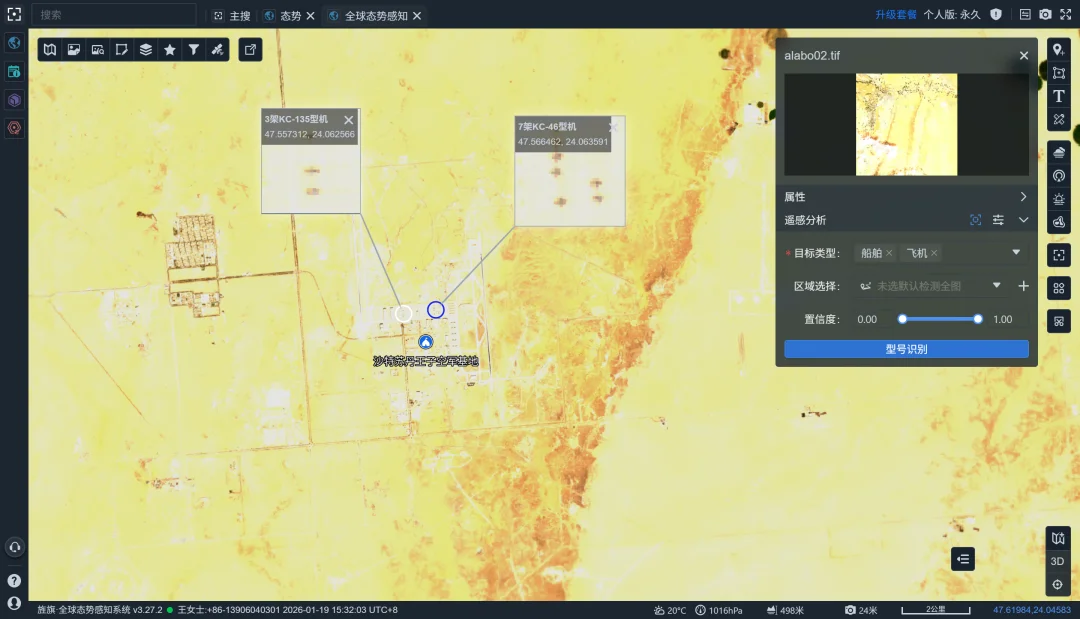This screenshot has height=619, width=1080.
Task: Take a screenshot with the camera icon
Action: [x=1045, y=15]
